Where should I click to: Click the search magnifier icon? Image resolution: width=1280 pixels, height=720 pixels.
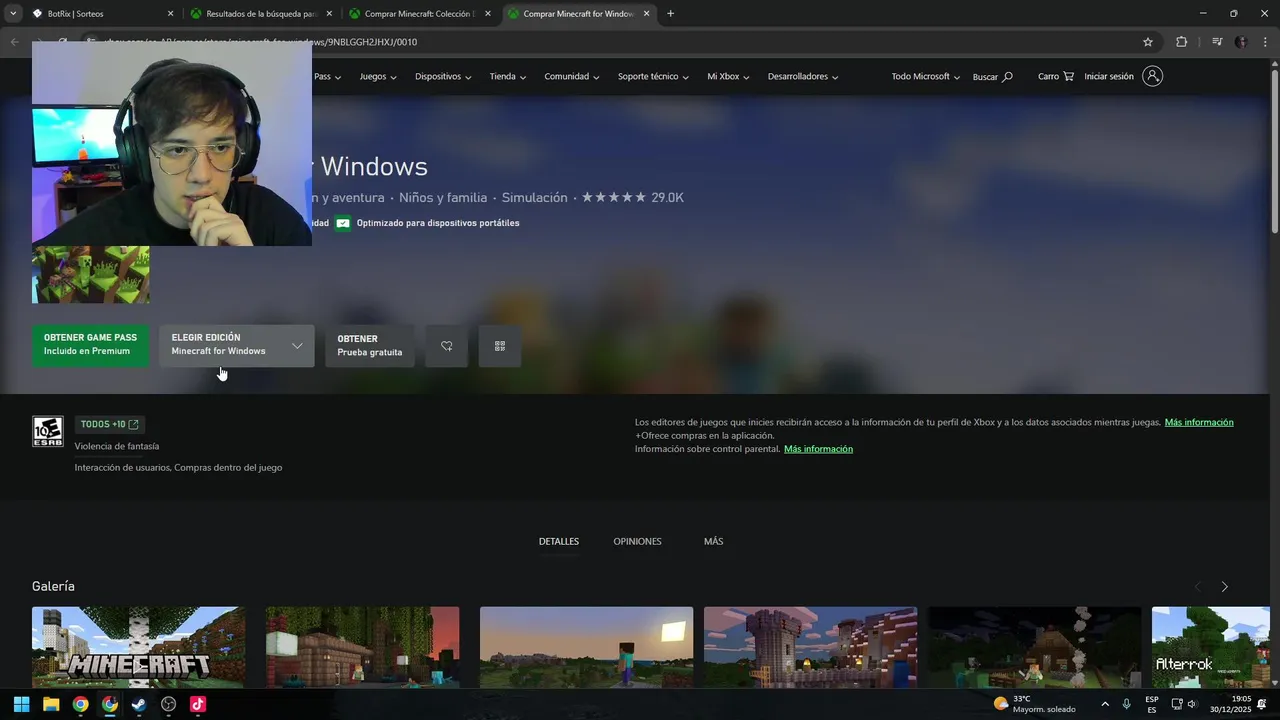pos(1007,76)
